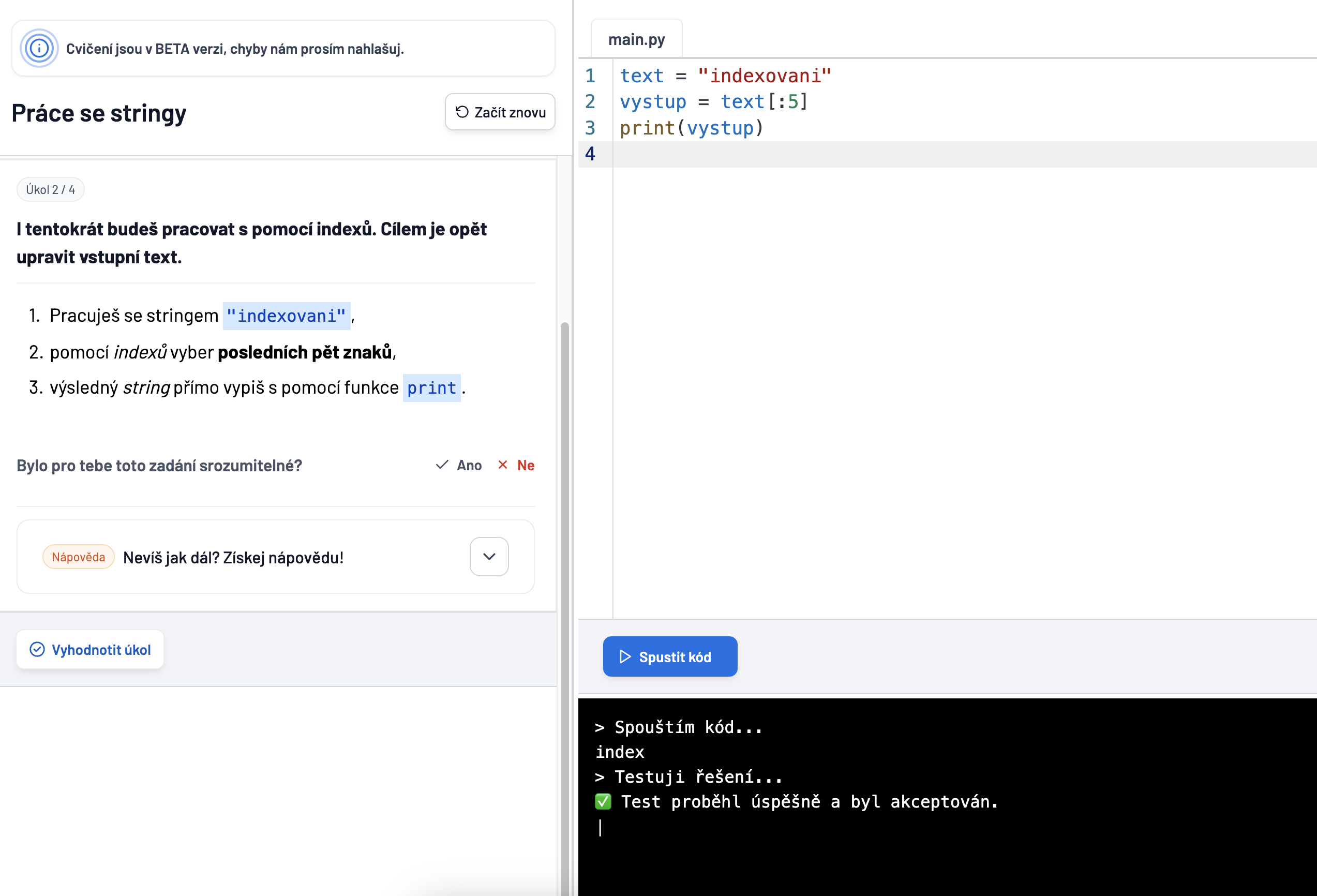Click the Úkol 2 / 4 task indicator
Screen dimensions: 1317x896
[x=51, y=189]
